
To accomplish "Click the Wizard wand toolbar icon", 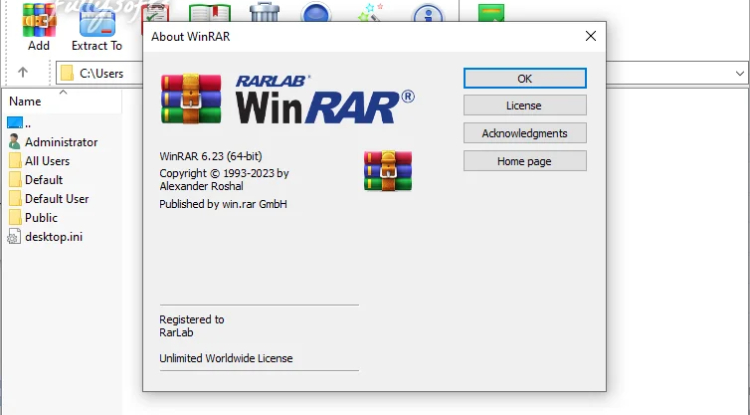I will click(x=371, y=13).
